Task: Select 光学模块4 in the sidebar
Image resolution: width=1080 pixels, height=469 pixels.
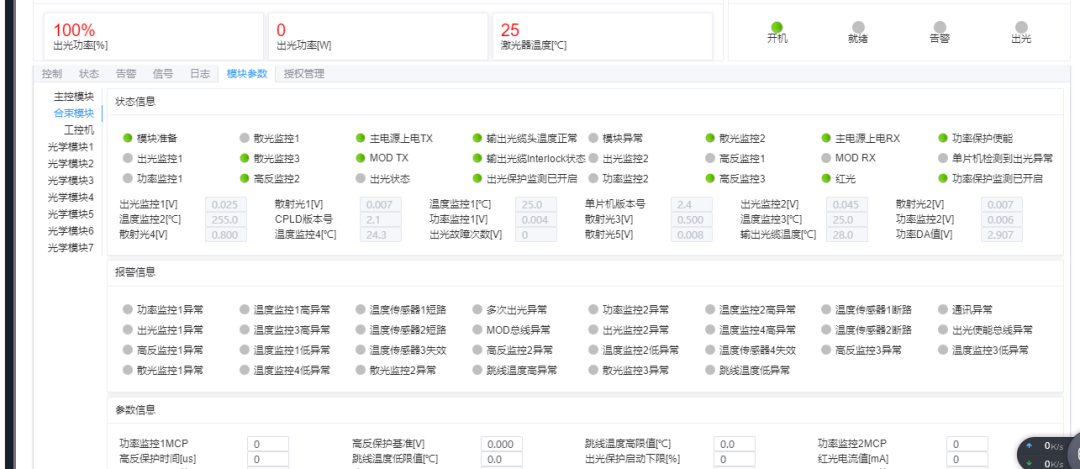Action: (x=70, y=197)
